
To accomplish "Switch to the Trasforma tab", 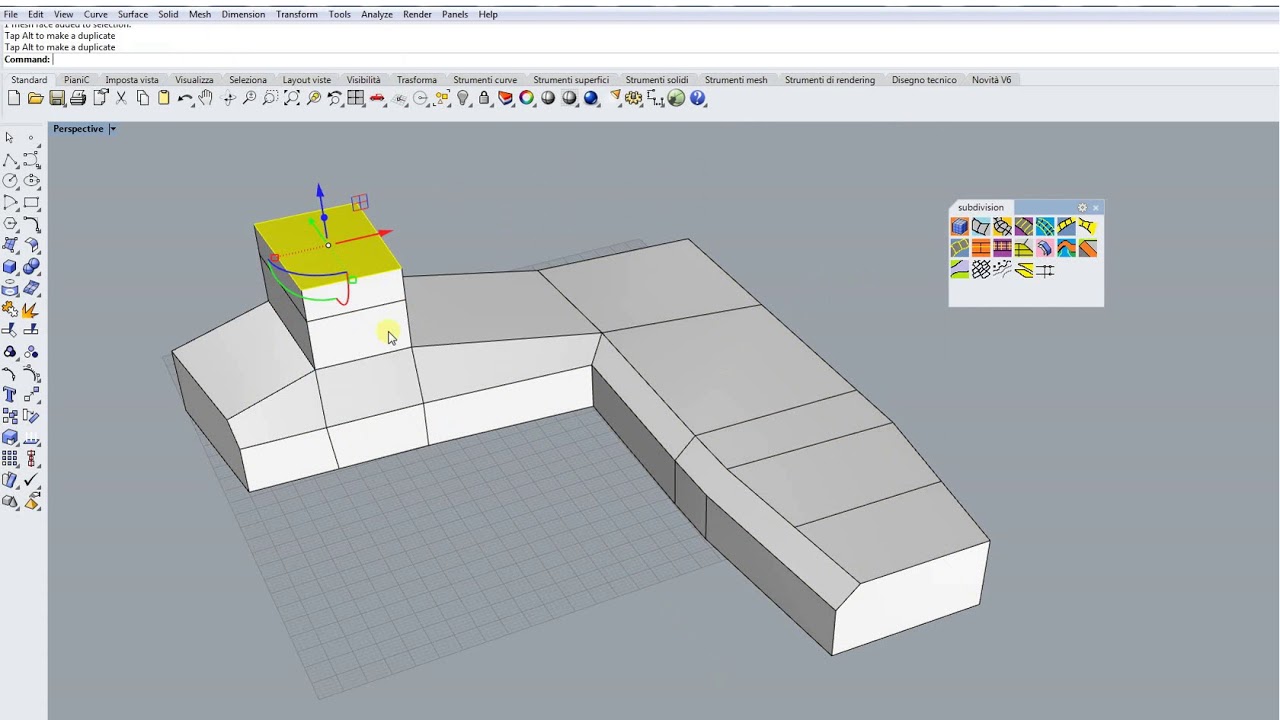I will click(417, 80).
